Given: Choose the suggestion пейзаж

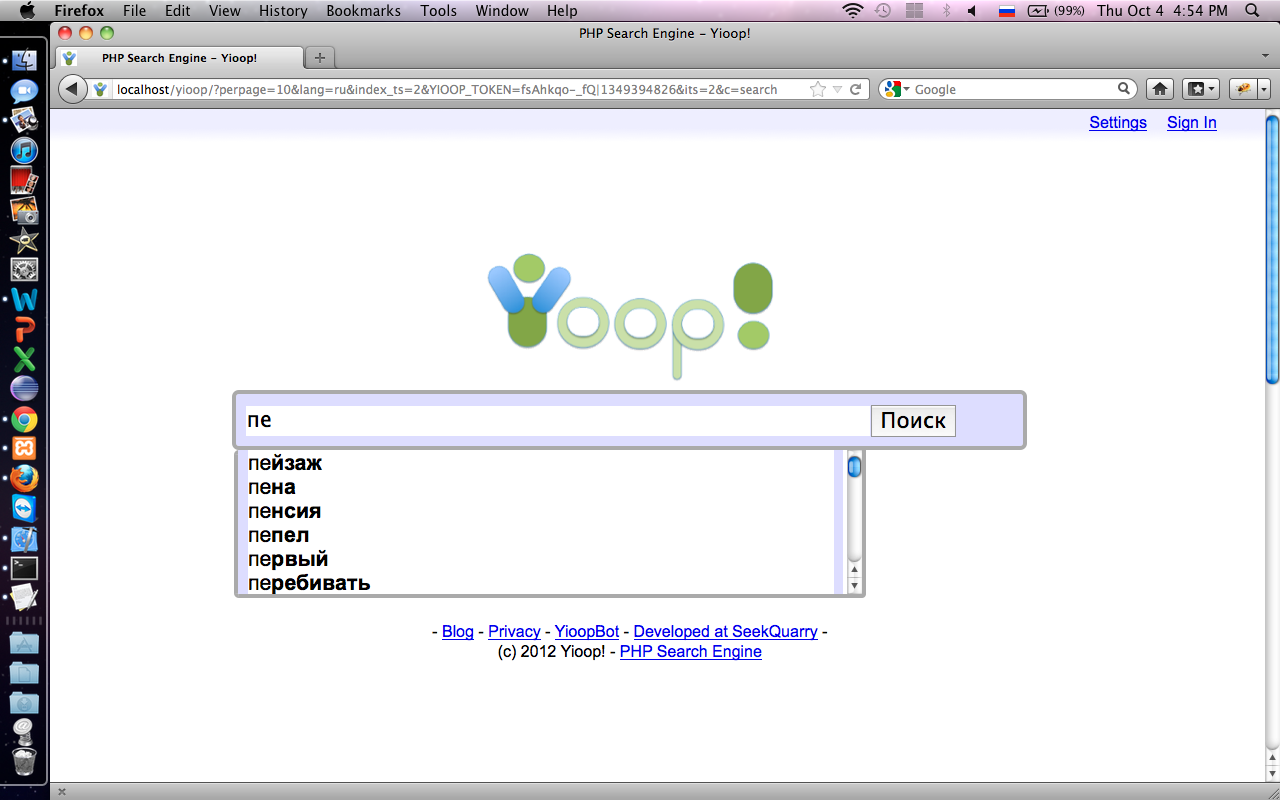Looking at the screenshot, I should coord(540,463).
